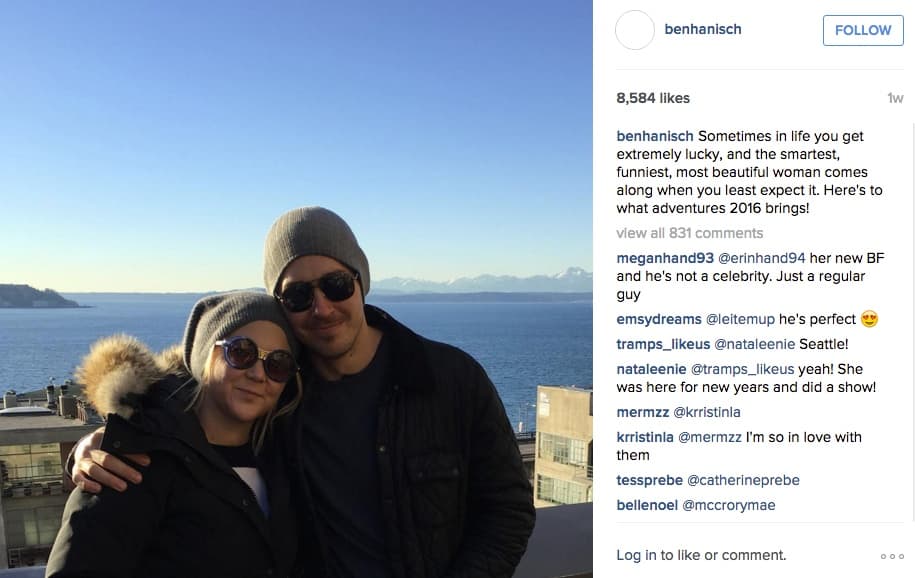Image resolution: width=915 pixels, height=578 pixels.
Task: Click the couple photo
Action: tap(296, 289)
